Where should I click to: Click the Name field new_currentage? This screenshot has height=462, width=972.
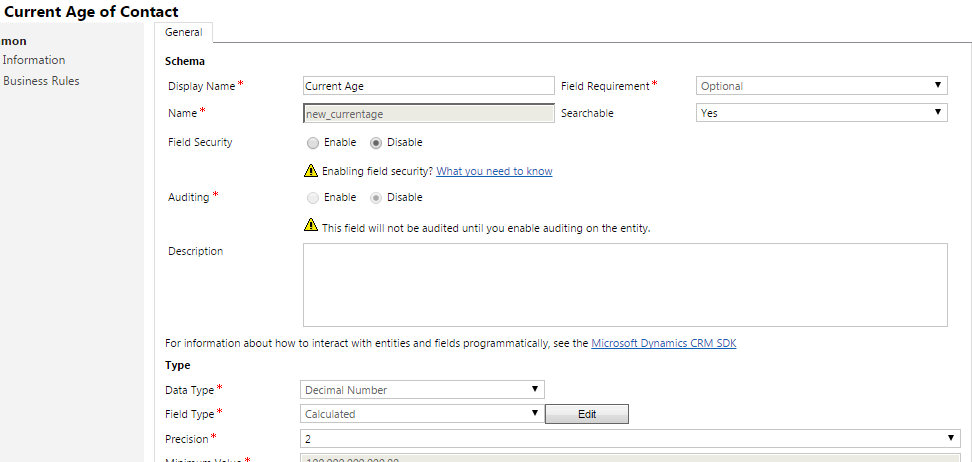(x=428, y=114)
